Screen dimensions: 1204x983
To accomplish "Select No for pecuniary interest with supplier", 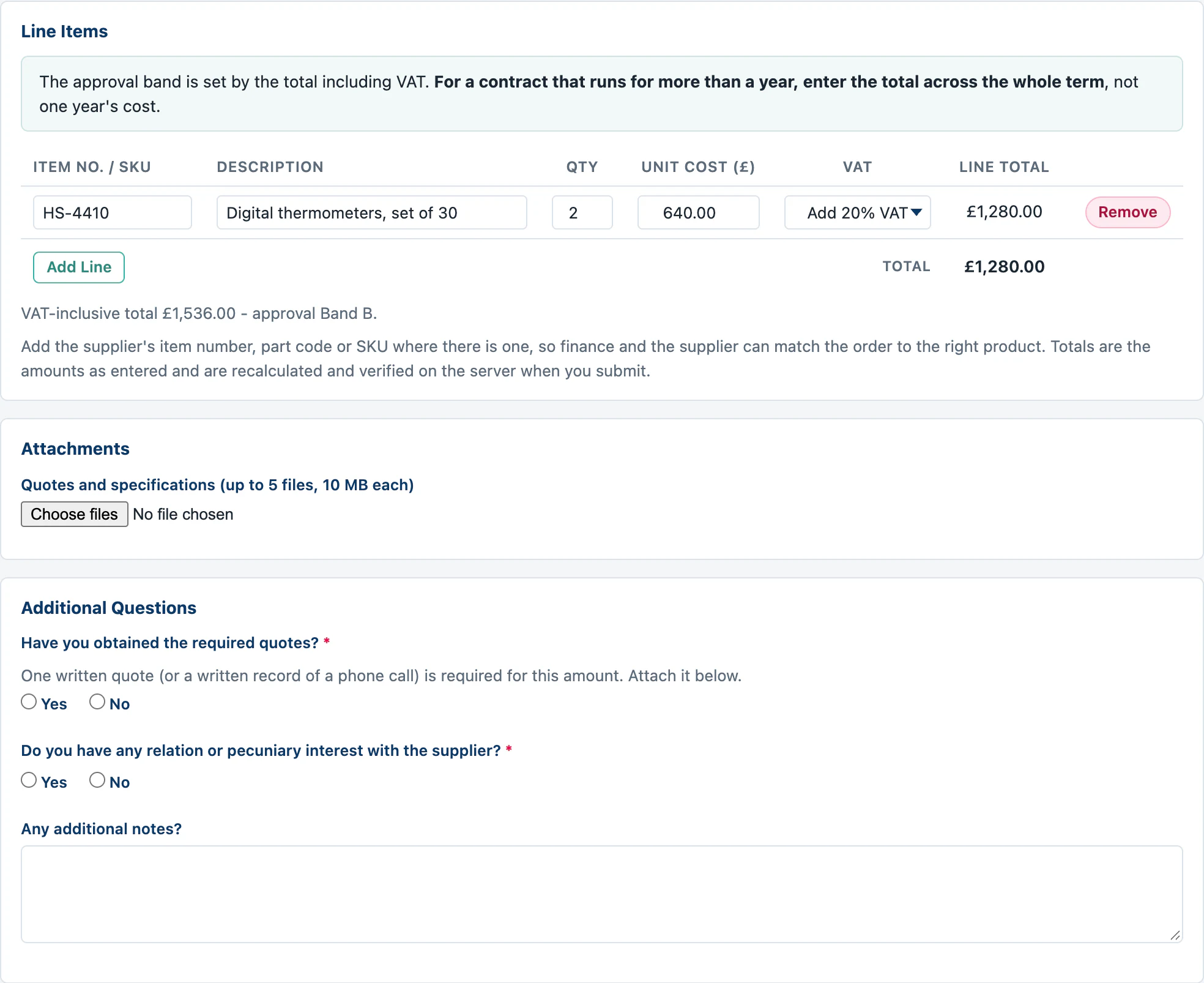I will click(x=97, y=780).
